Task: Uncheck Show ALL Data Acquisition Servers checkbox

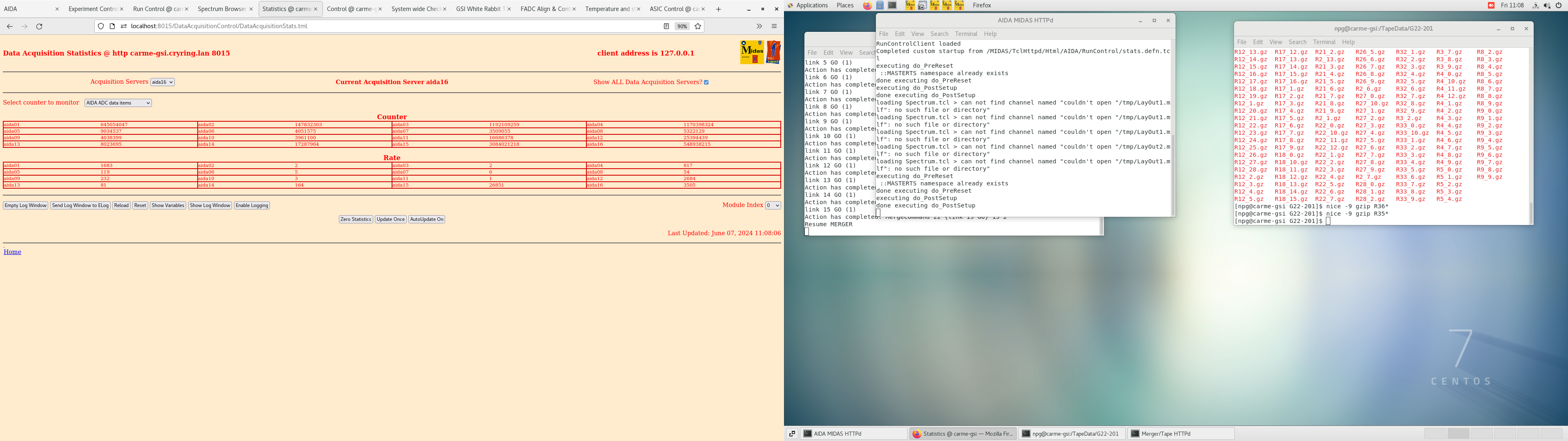Action: [x=706, y=82]
